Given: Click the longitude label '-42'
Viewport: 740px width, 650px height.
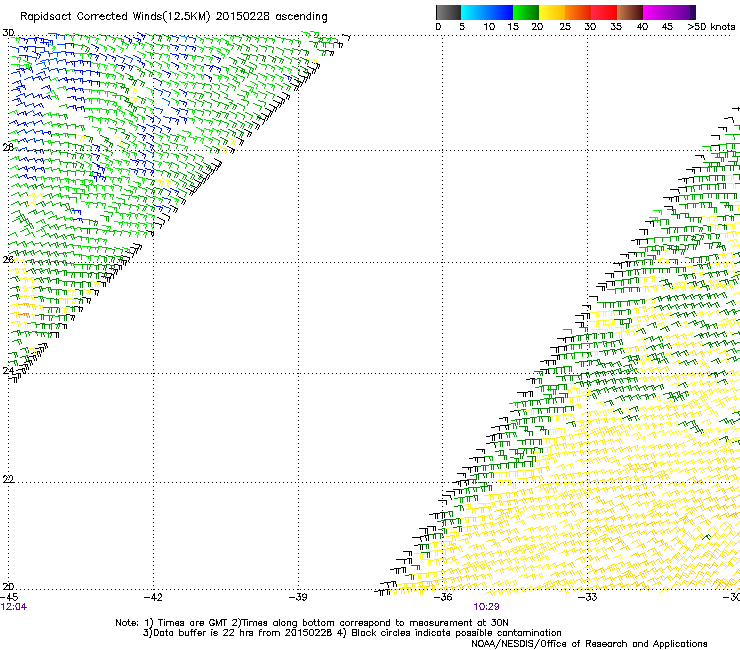Looking at the screenshot, I should [153, 597].
